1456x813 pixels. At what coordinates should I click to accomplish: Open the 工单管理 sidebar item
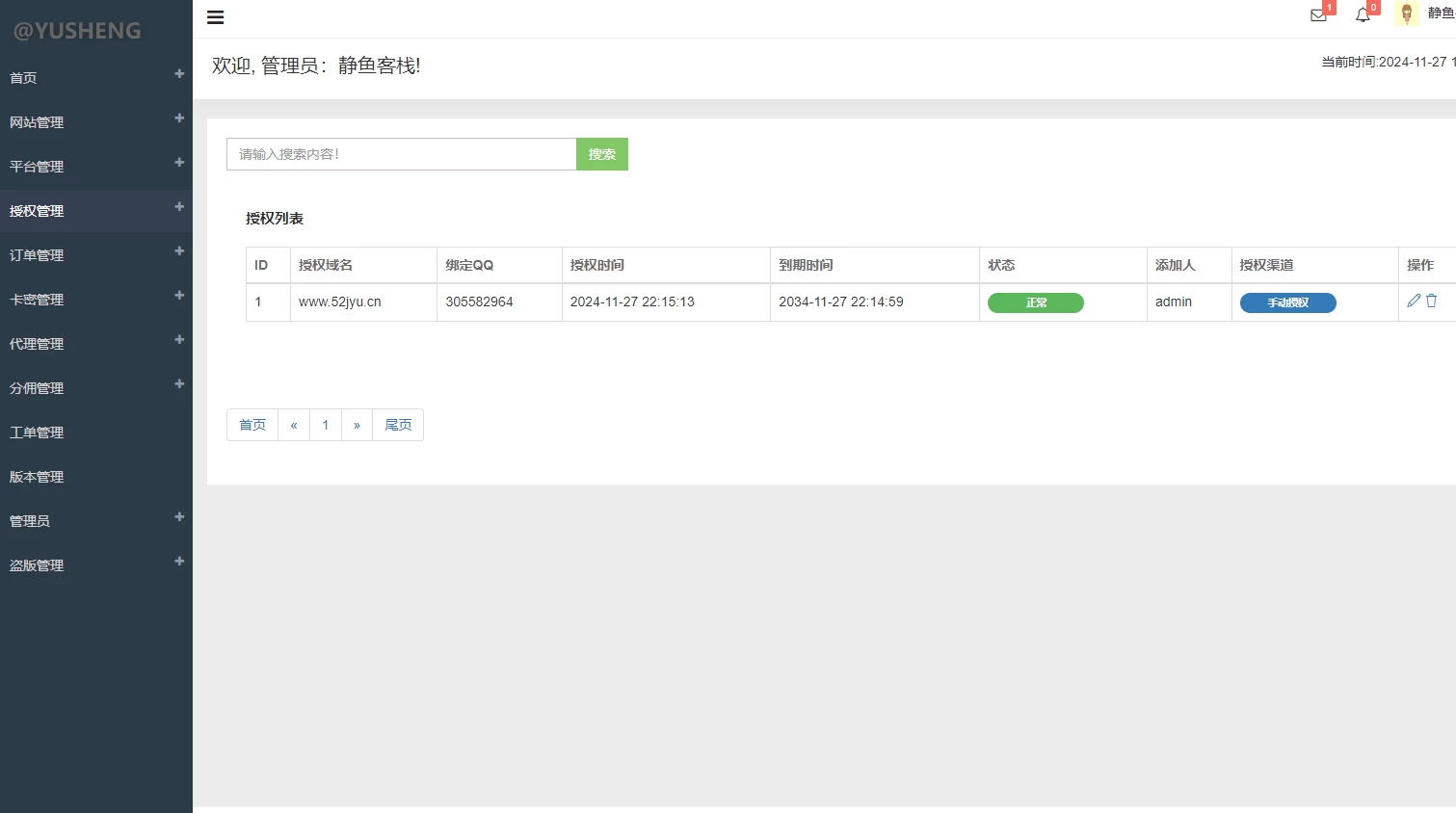click(x=37, y=433)
